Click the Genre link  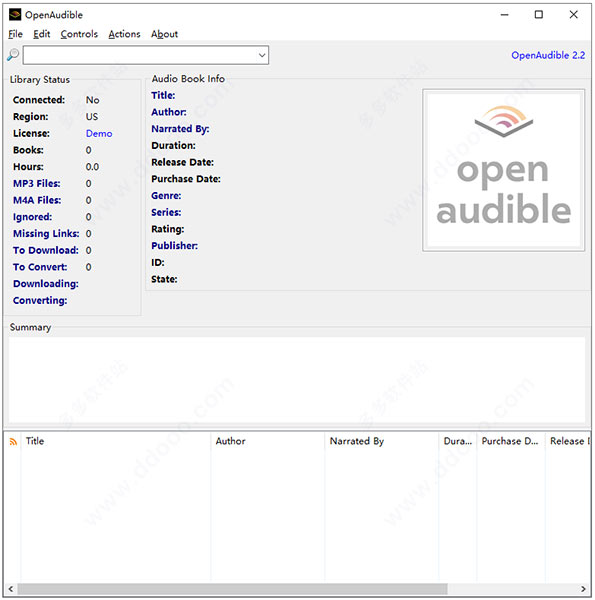click(166, 196)
